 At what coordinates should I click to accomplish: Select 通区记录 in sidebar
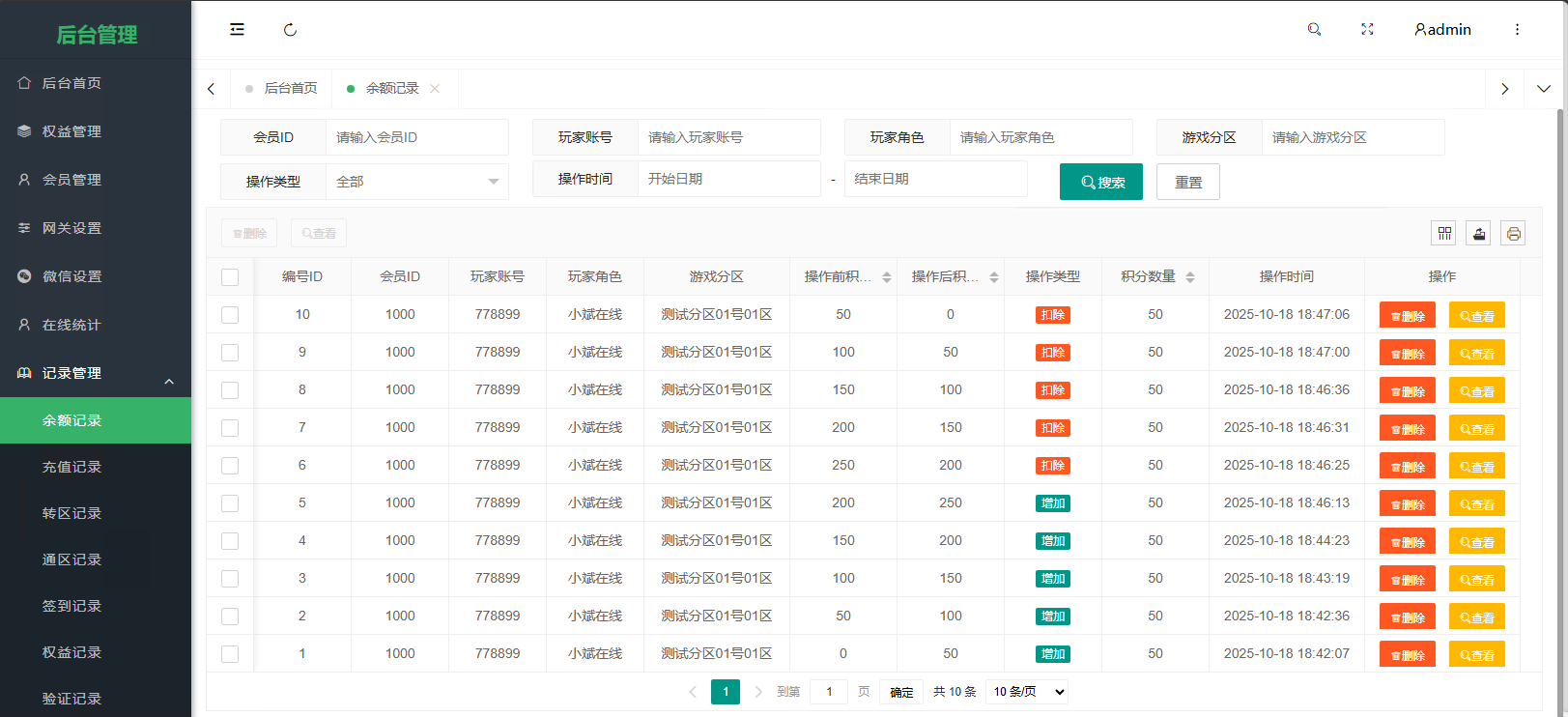(96, 559)
